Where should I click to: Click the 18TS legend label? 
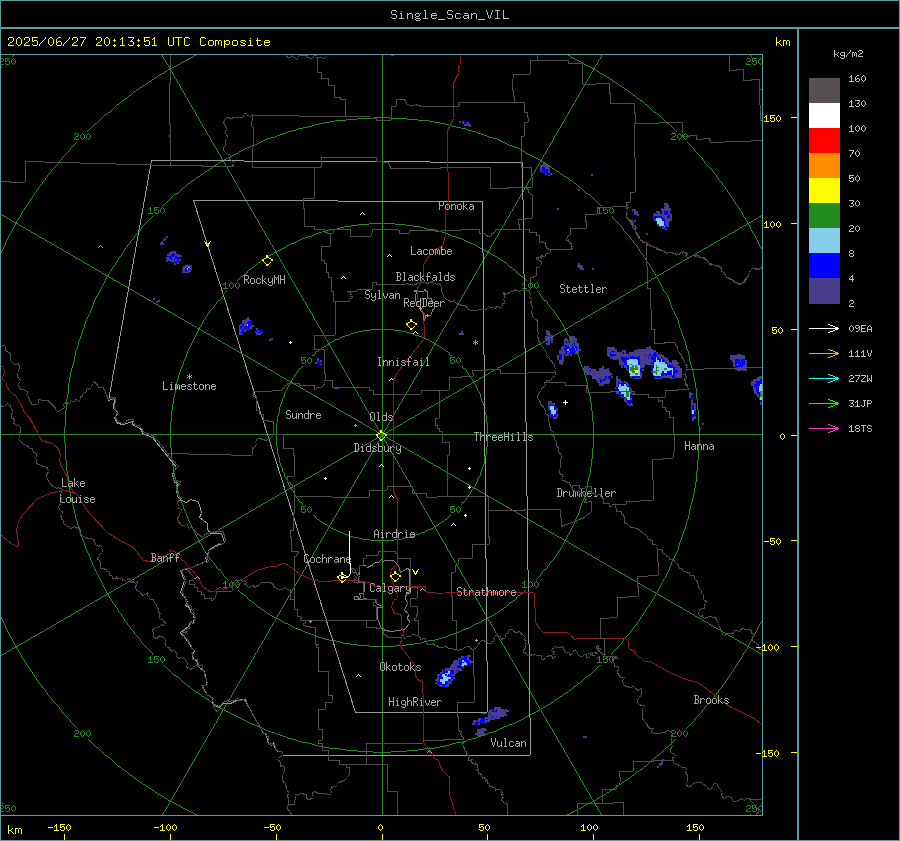(860, 428)
